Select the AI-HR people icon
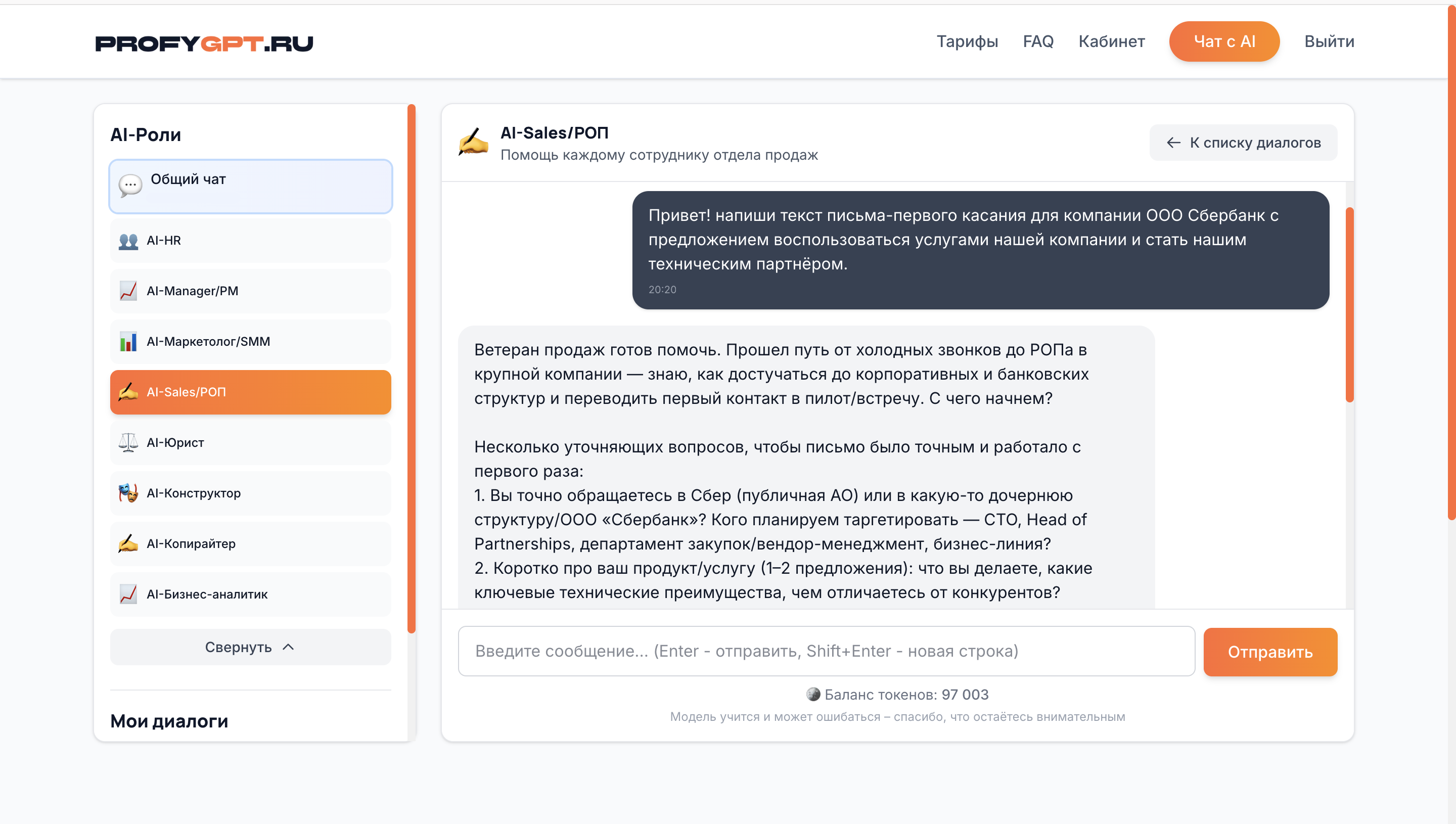1456x824 pixels. click(x=128, y=240)
